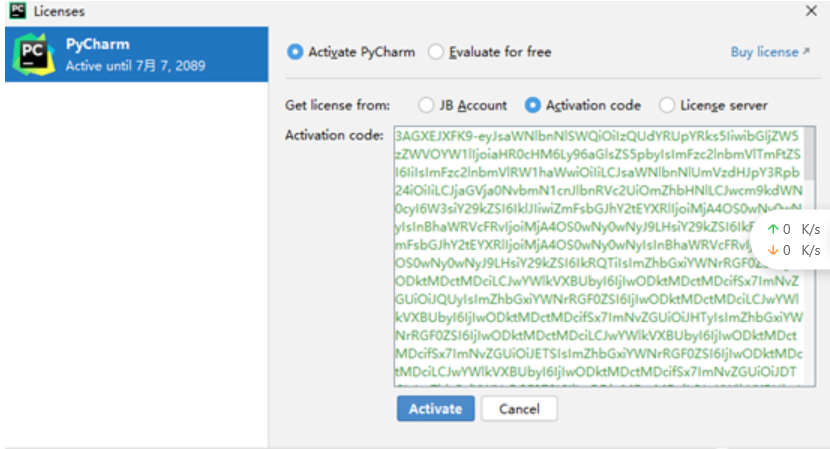This screenshot has height=449, width=830.
Task: Click the PyCharm logo in the title bar
Action: [17, 11]
